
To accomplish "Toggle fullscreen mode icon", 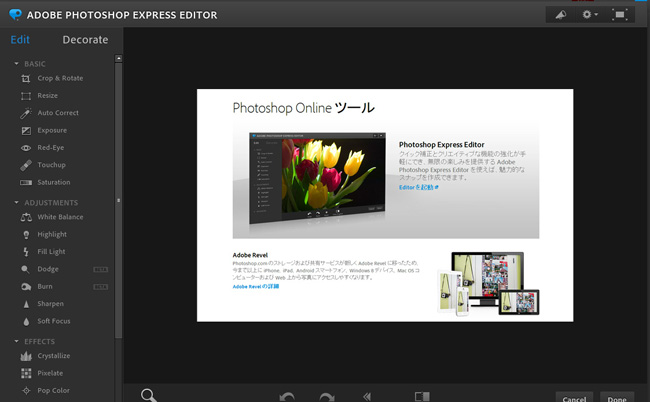I will (x=620, y=15).
